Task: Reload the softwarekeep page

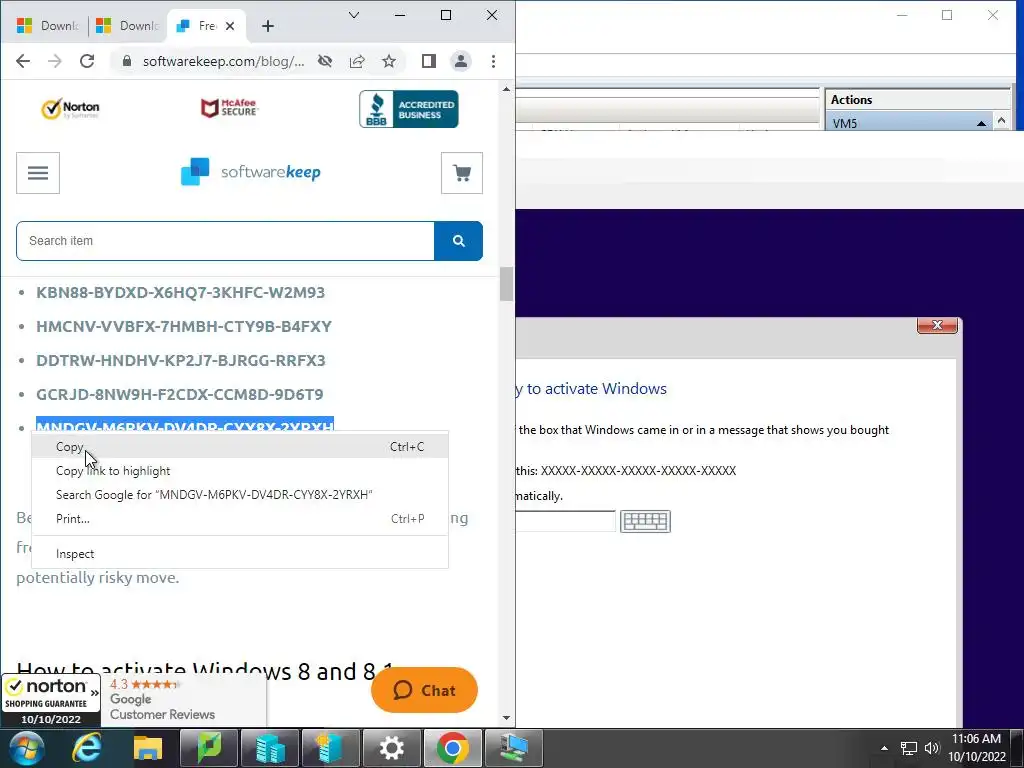Action: [x=87, y=61]
